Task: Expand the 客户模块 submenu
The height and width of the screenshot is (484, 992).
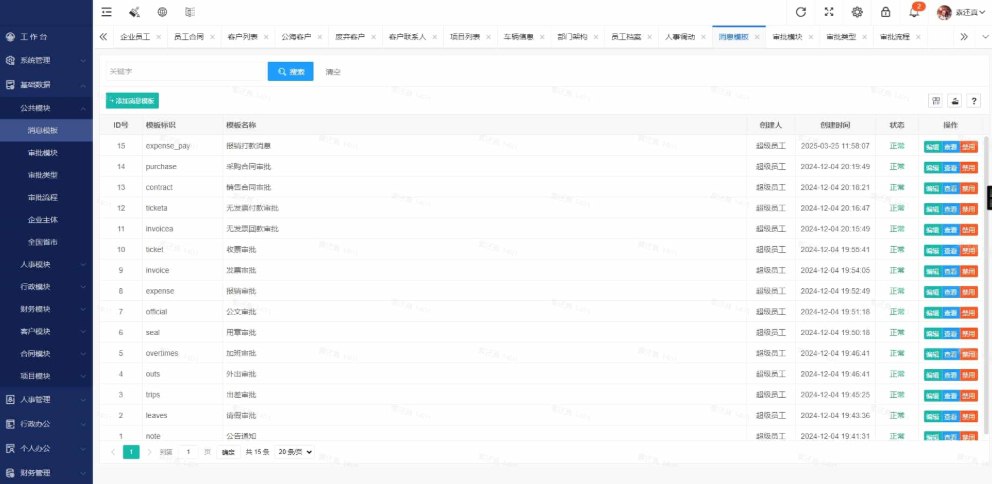Action: (x=46, y=332)
